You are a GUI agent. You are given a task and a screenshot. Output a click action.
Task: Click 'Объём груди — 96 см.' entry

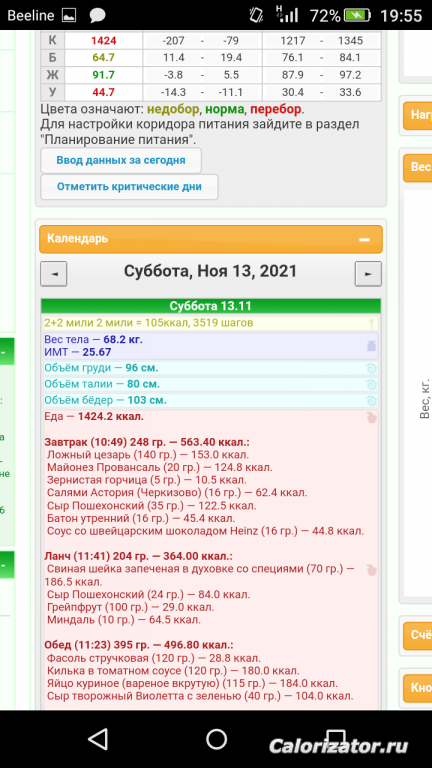pyautogui.click(x=101, y=368)
